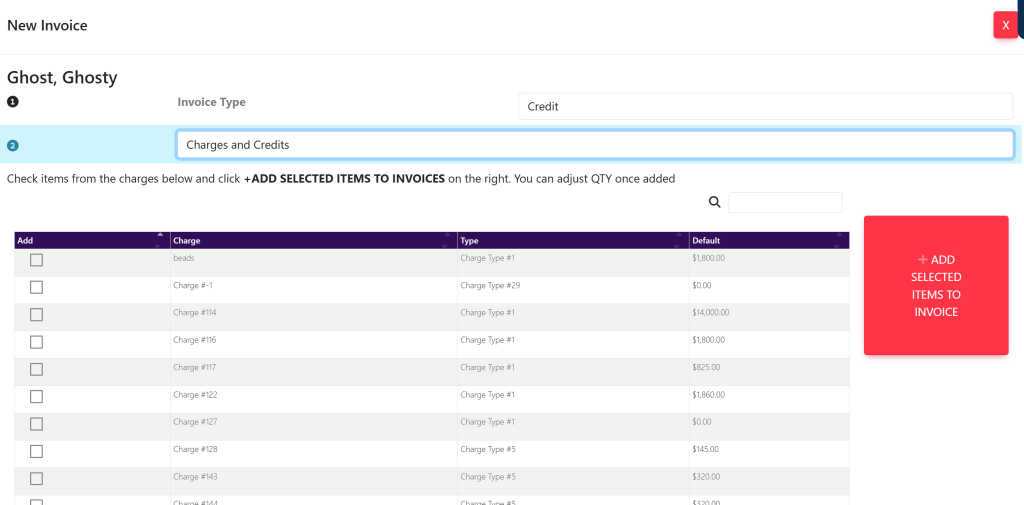1024x505 pixels.
Task: Expand the Charges and Credits dropdown
Action: [594, 145]
